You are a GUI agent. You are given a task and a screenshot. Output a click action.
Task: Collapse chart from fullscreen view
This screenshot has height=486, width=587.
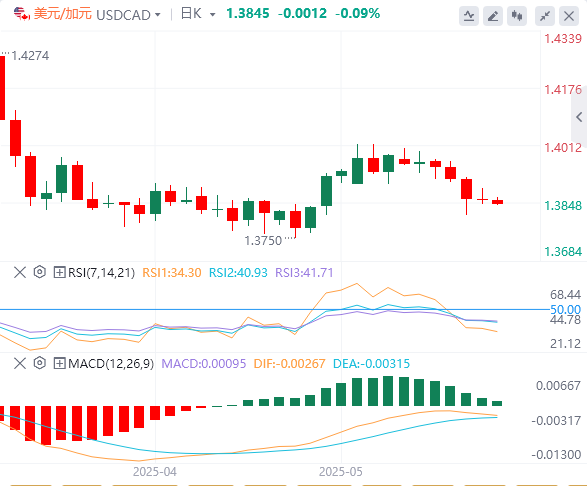click(545, 16)
